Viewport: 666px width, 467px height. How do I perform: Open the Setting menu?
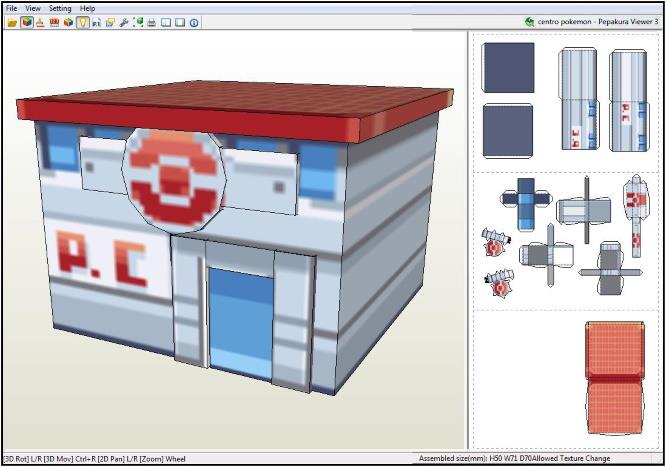[60, 8]
